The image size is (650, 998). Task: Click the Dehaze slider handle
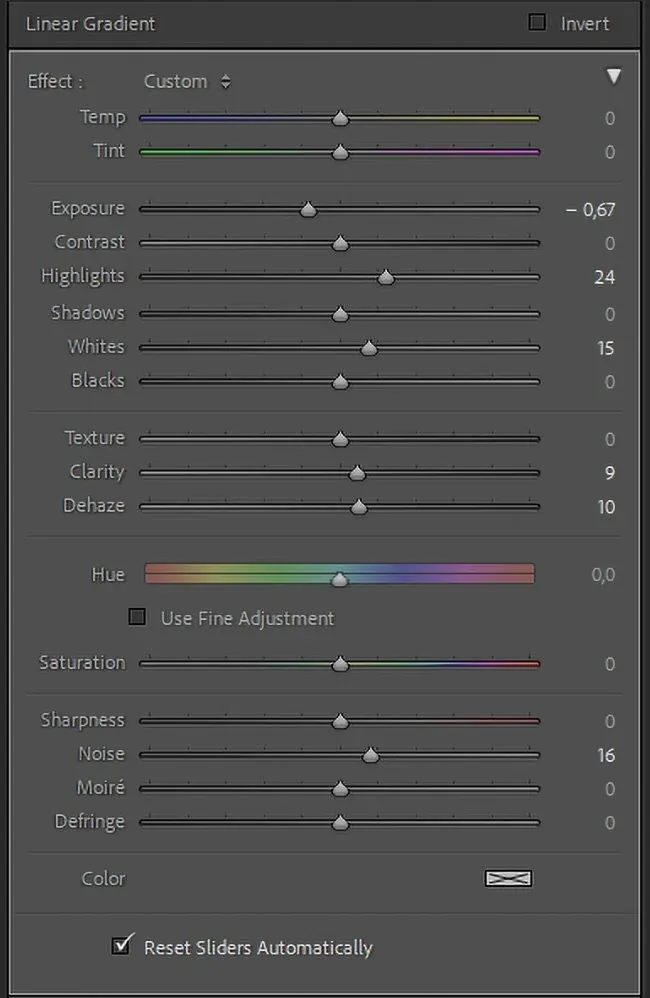click(359, 507)
